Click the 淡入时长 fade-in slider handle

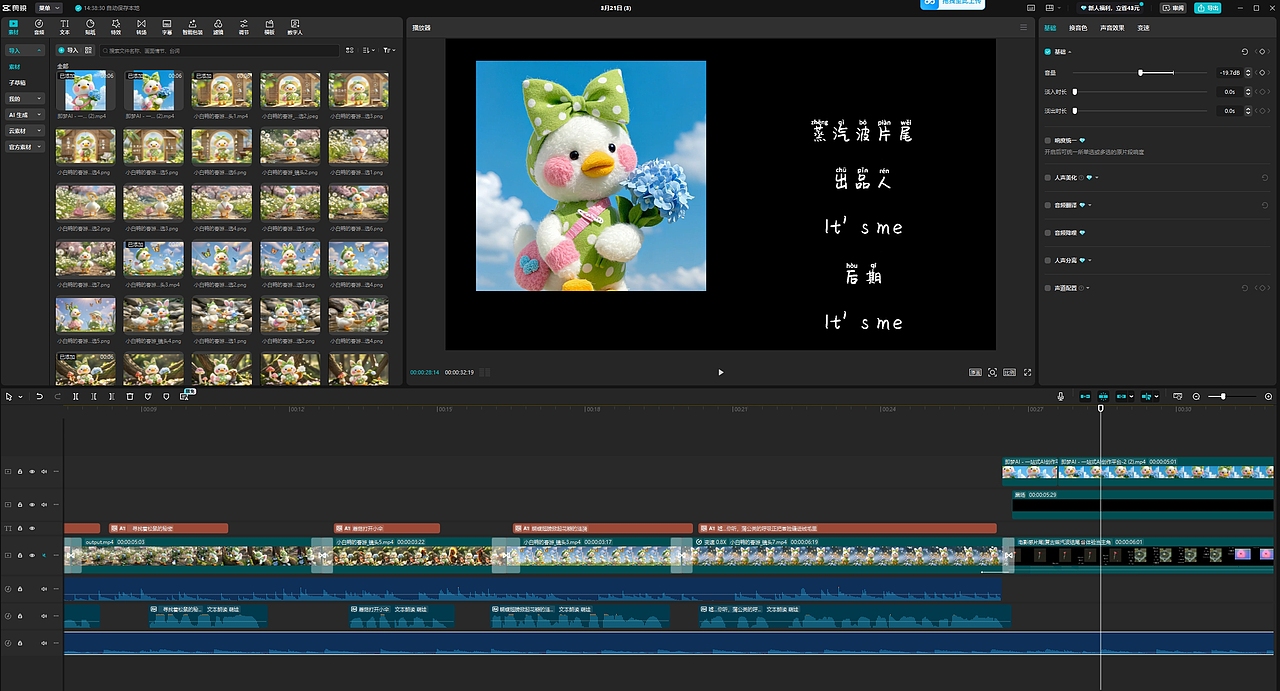point(1075,92)
